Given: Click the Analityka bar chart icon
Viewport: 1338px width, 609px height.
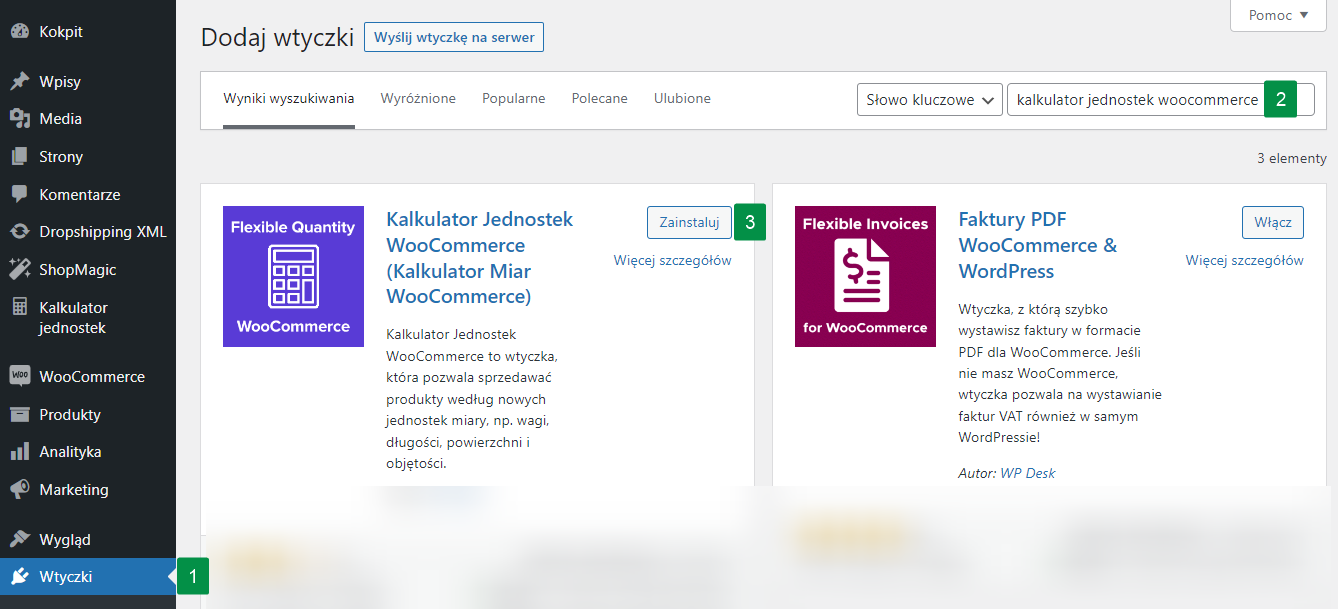Looking at the screenshot, I should click(20, 452).
